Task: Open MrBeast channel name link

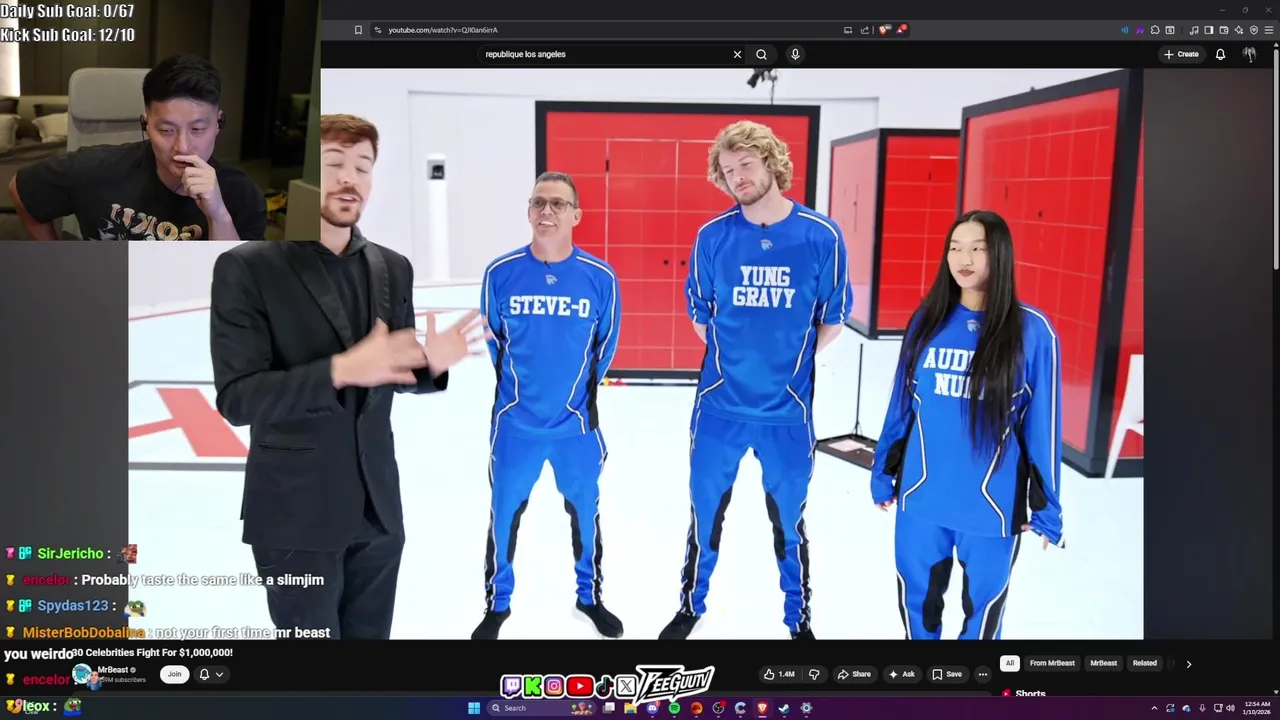Action: tap(113, 670)
